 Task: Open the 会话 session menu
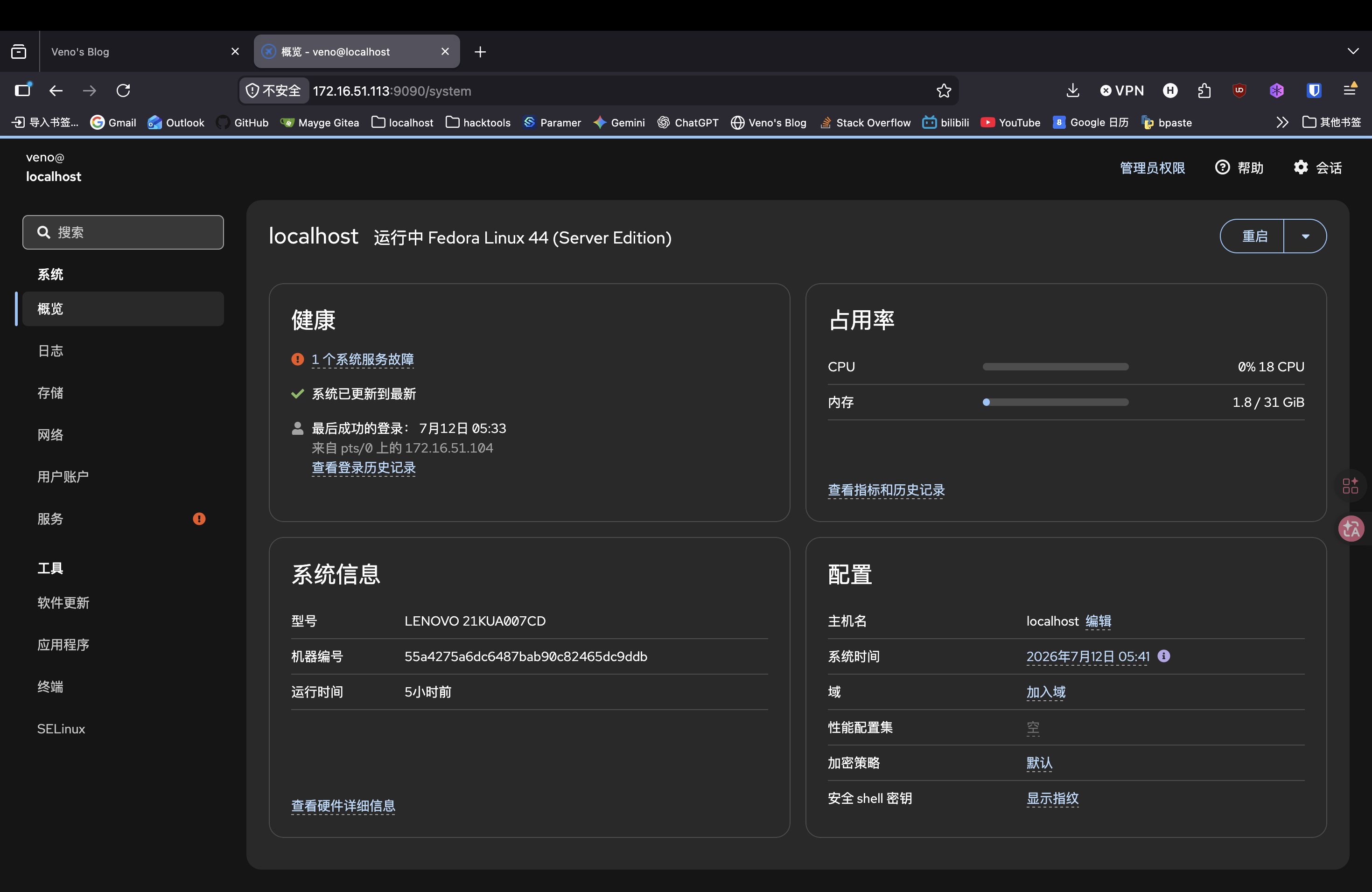click(1318, 167)
